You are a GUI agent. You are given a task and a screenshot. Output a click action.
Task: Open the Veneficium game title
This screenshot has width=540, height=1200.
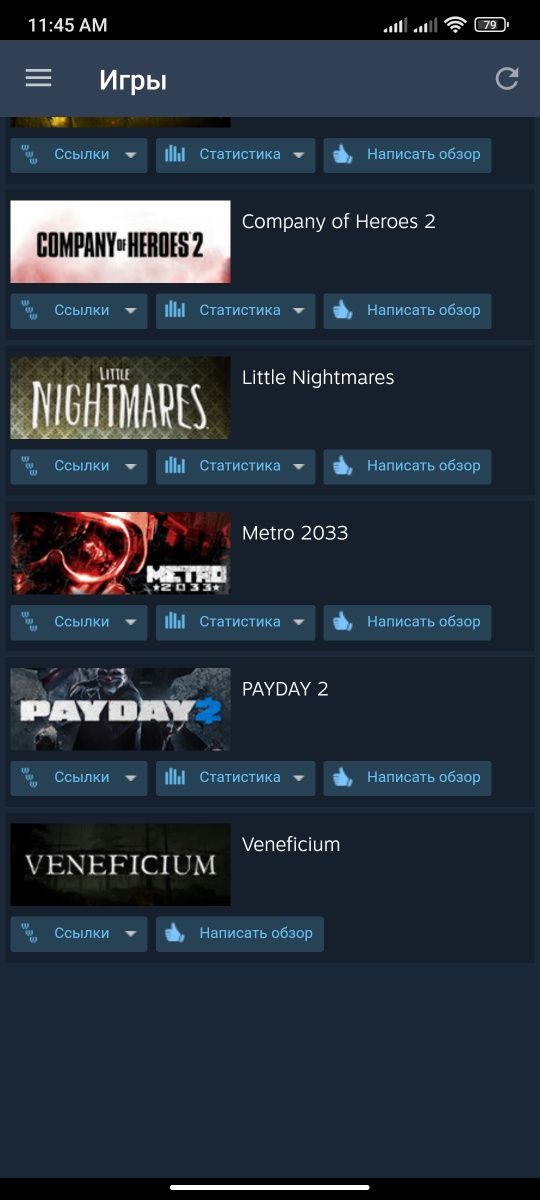pos(291,845)
